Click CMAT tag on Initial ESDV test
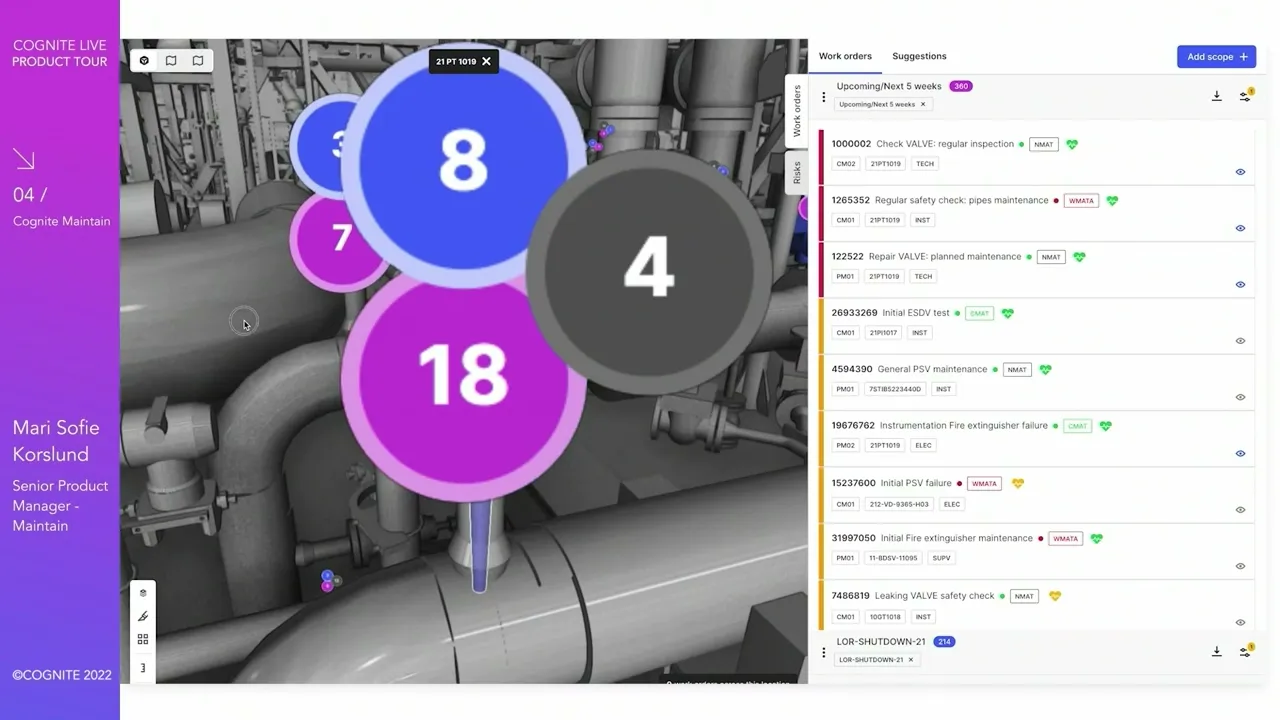 coord(979,313)
